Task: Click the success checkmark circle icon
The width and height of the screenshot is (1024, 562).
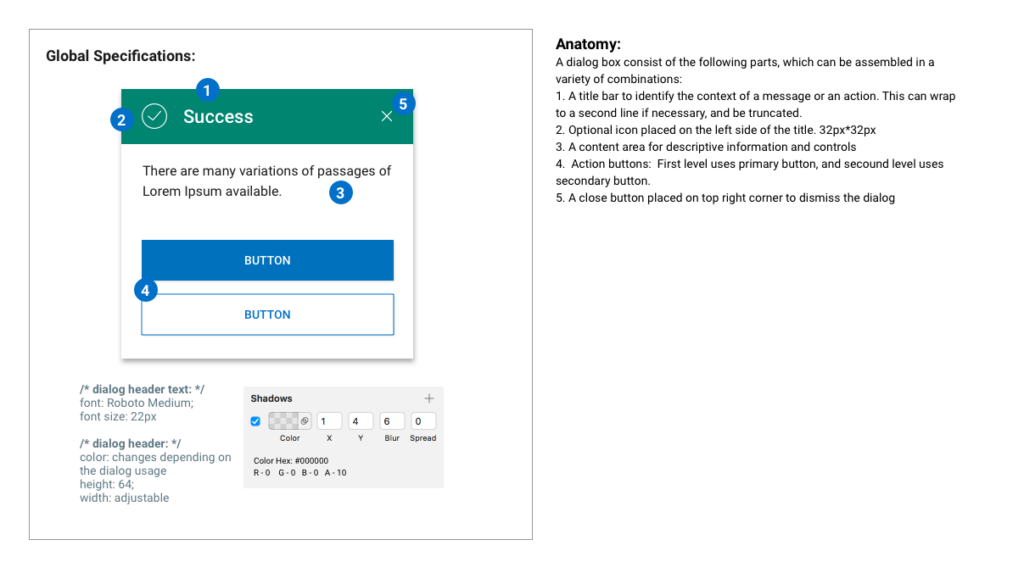Action: coord(154,116)
